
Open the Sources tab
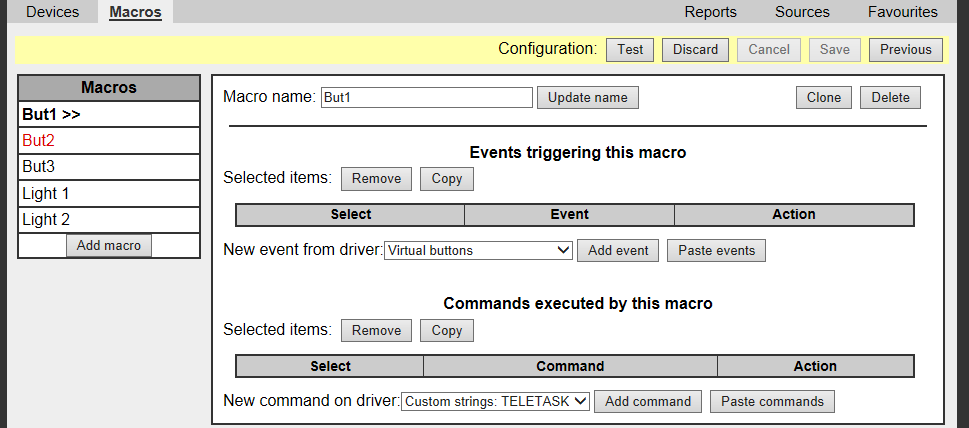point(802,12)
